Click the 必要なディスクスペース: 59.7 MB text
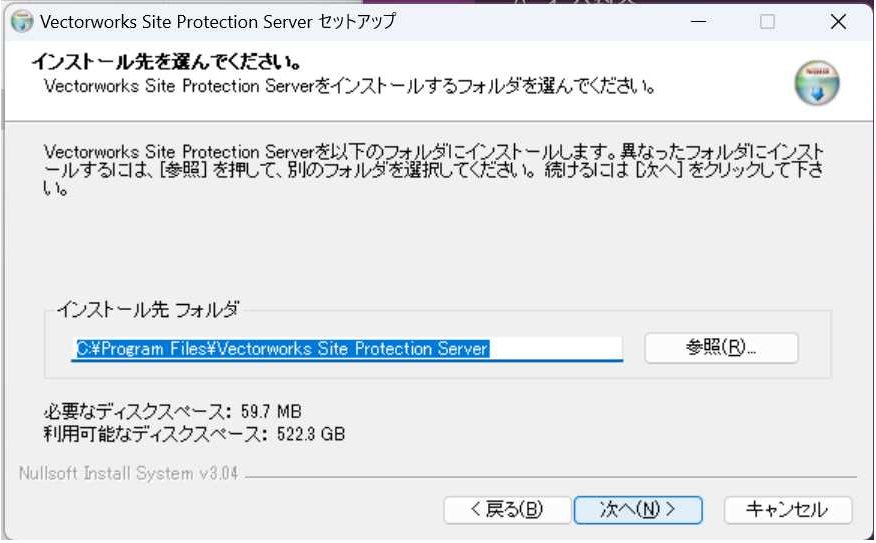Screen dimensions: 876x543 [x=173, y=412]
